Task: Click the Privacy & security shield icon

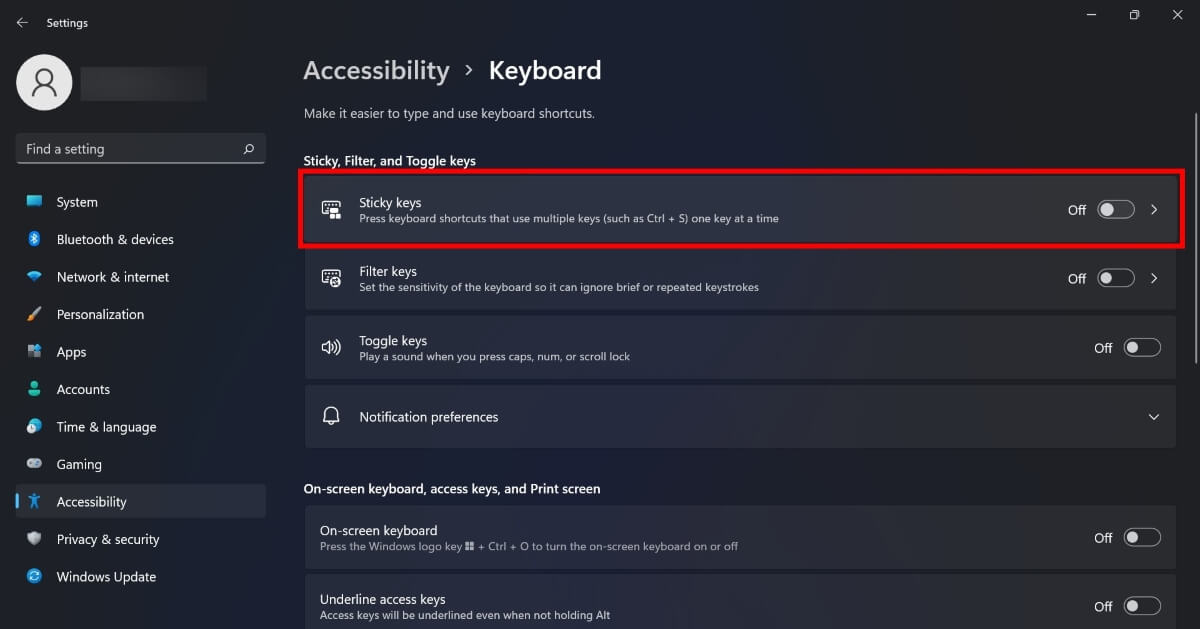Action: click(34, 539)
